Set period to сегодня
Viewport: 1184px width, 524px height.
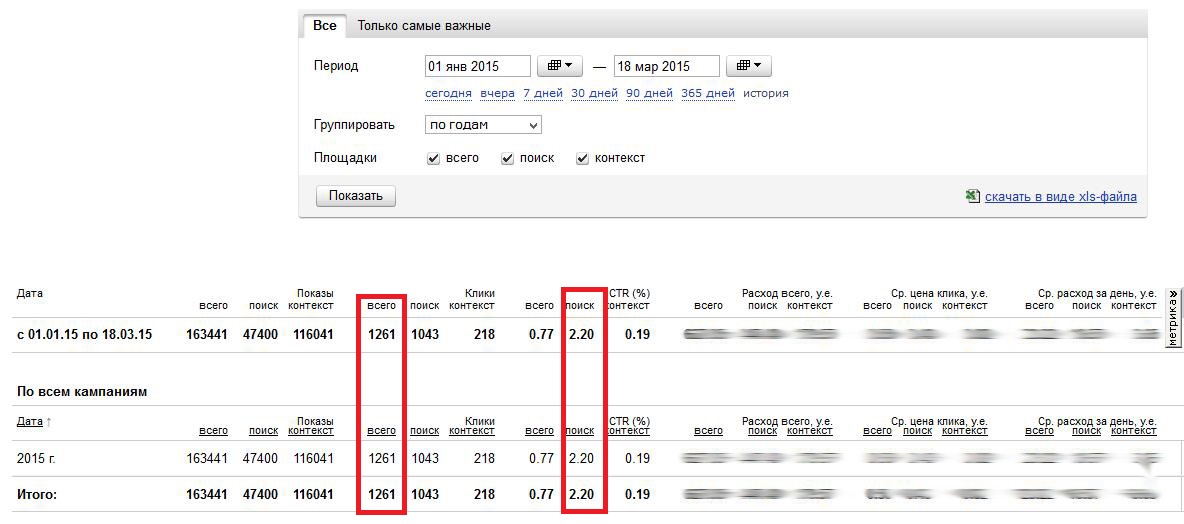[449, 94]
